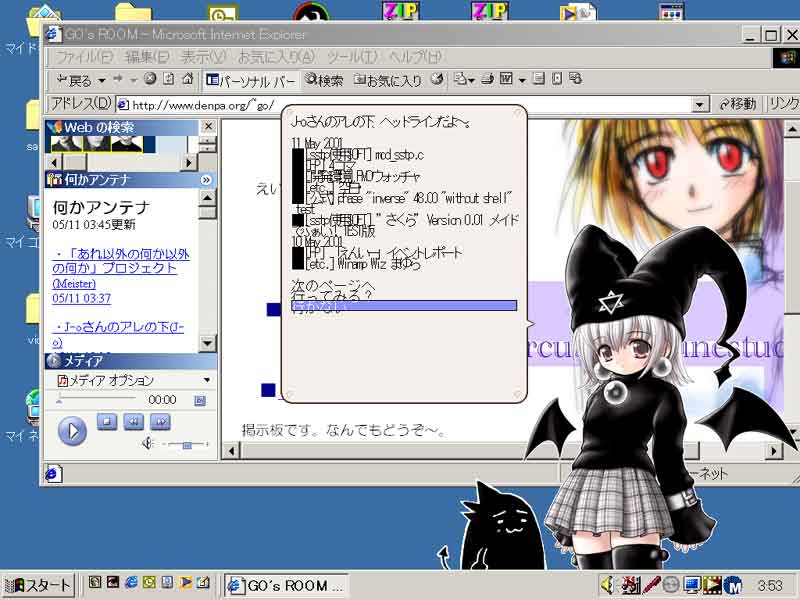Go back with the 戻る button
Viewport: 800px width, 600px height.
click(74, 80)
